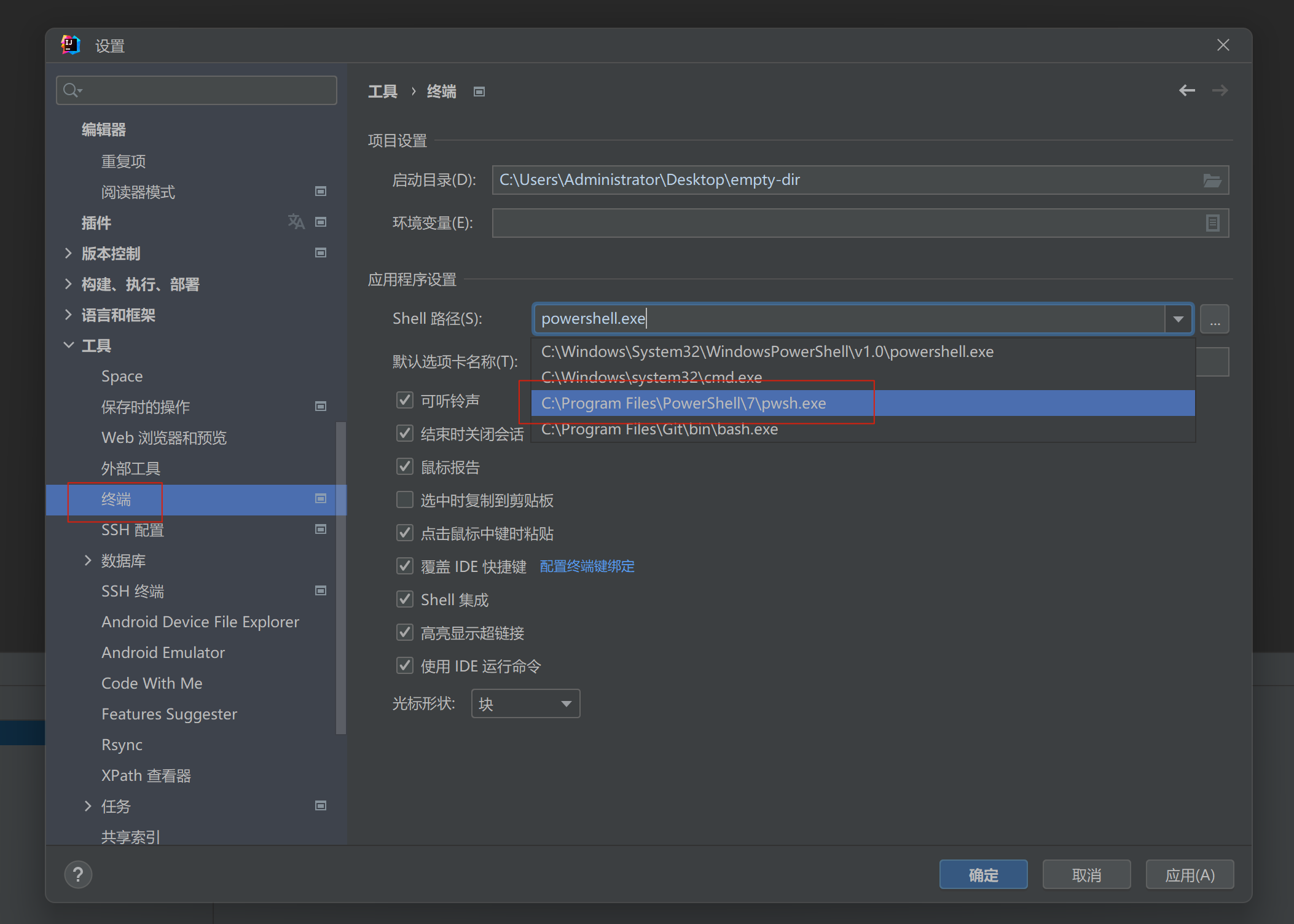Expand 数据库 tree node
The width and height of the screenshot is (1294, 924).
pyautogui.click(x=88, y=560)
